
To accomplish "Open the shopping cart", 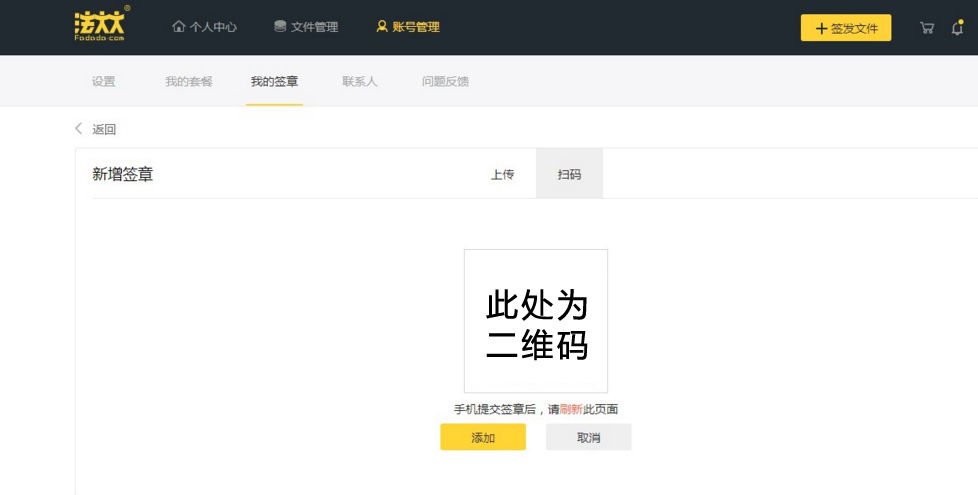I will tap(927, 28).
